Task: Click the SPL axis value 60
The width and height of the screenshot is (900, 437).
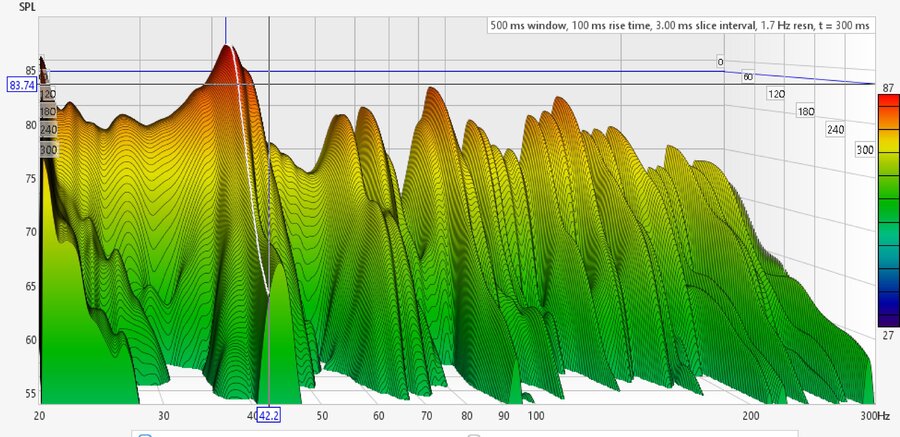Action: [29, 339]
